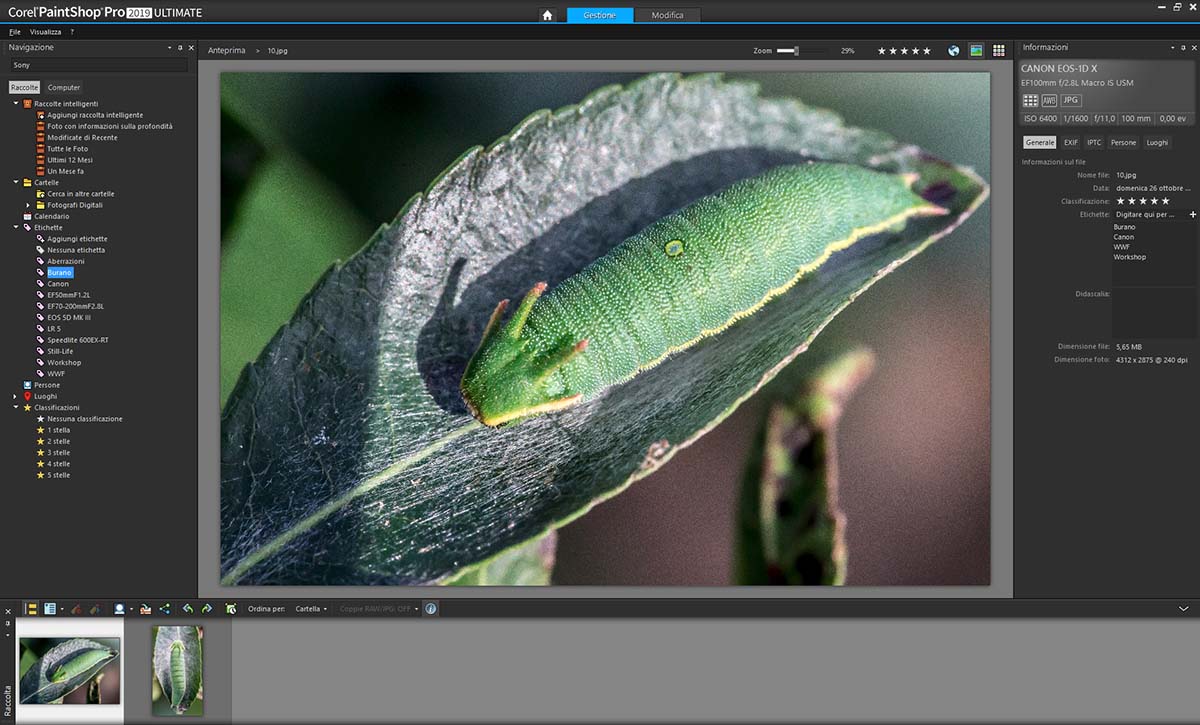The width and height of the screenshot is (1200, 725).
Task: Add a tag with plus icon
Action: click(1192, 214)
